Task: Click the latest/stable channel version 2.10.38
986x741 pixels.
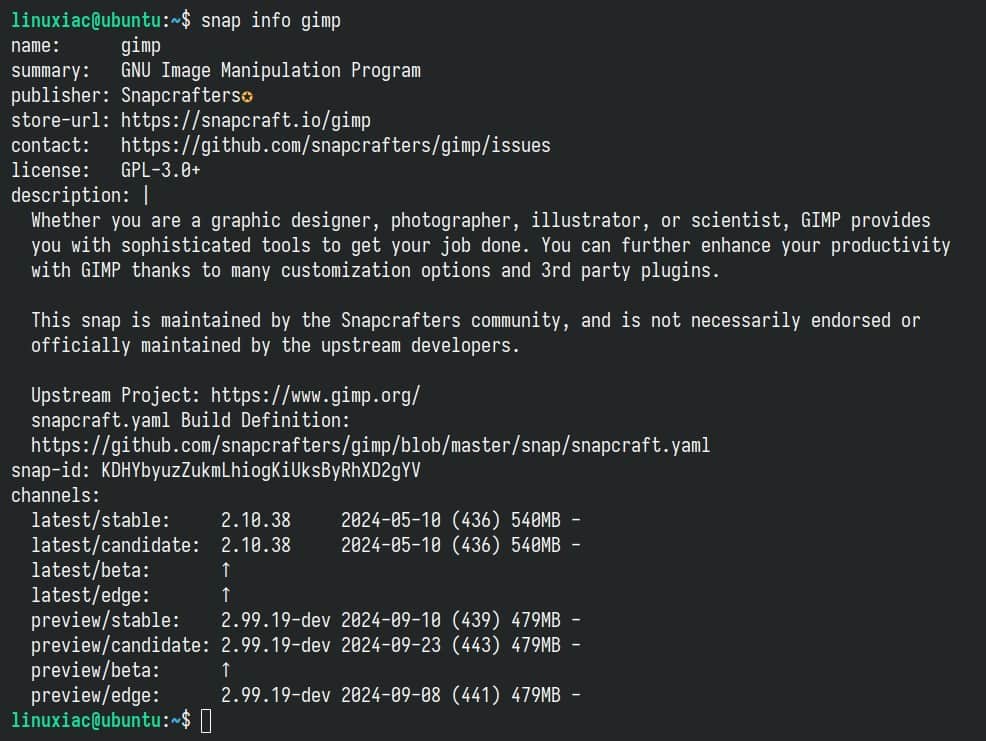Action: pyautogui.click(x=256, y=520)
